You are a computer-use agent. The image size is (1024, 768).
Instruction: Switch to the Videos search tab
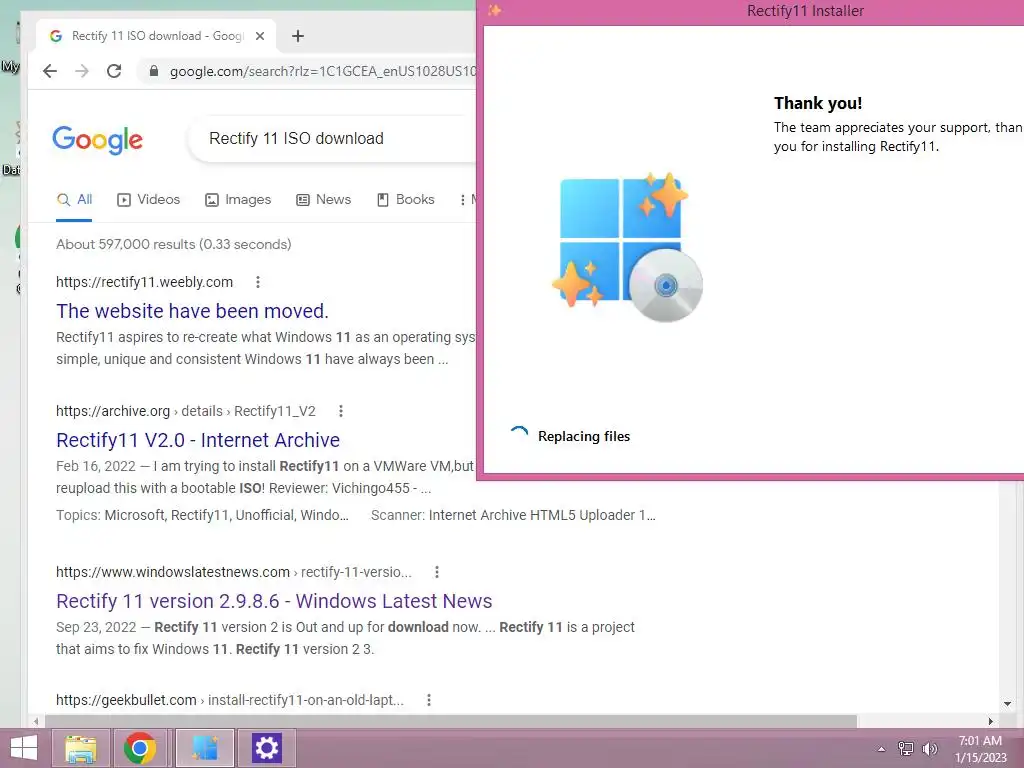[148, 199]
